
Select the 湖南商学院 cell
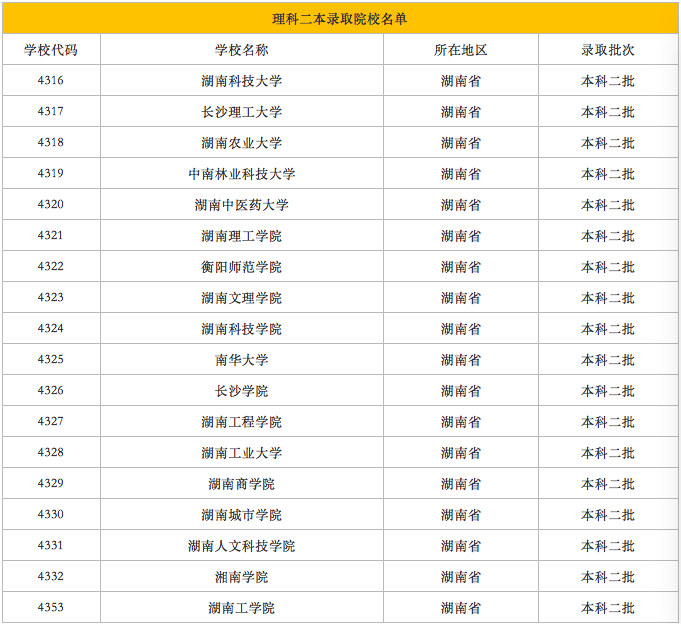pyautogui.click(x=241, y=484)
